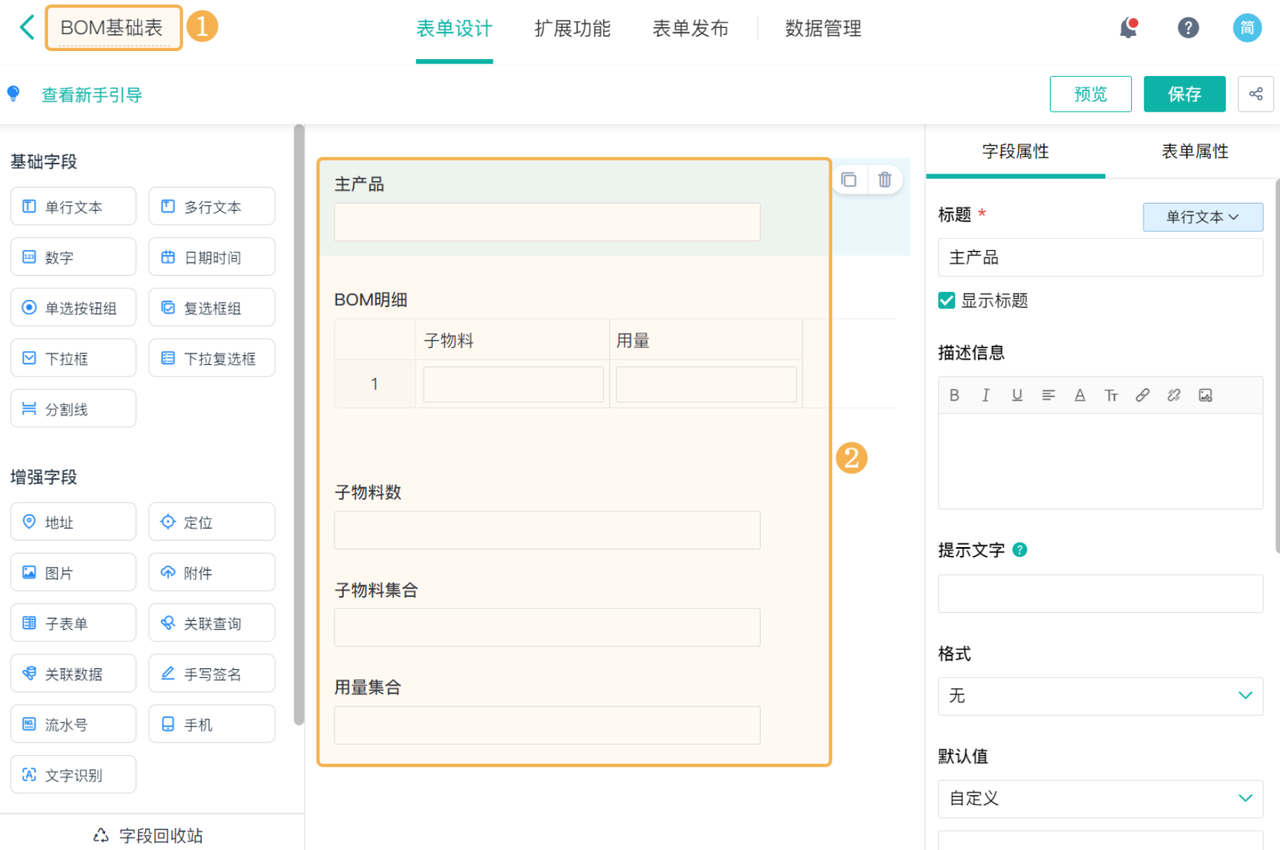
Task: Open the 默认值 自定义 dropdown
Action: click(x=1100, y=798)
